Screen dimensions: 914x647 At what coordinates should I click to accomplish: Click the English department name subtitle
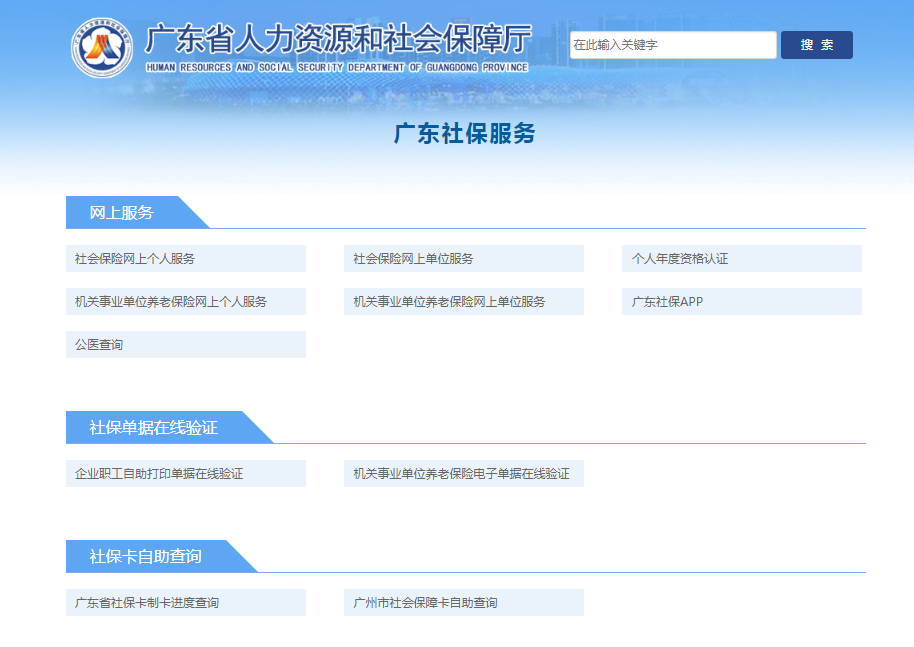[337, 68]
